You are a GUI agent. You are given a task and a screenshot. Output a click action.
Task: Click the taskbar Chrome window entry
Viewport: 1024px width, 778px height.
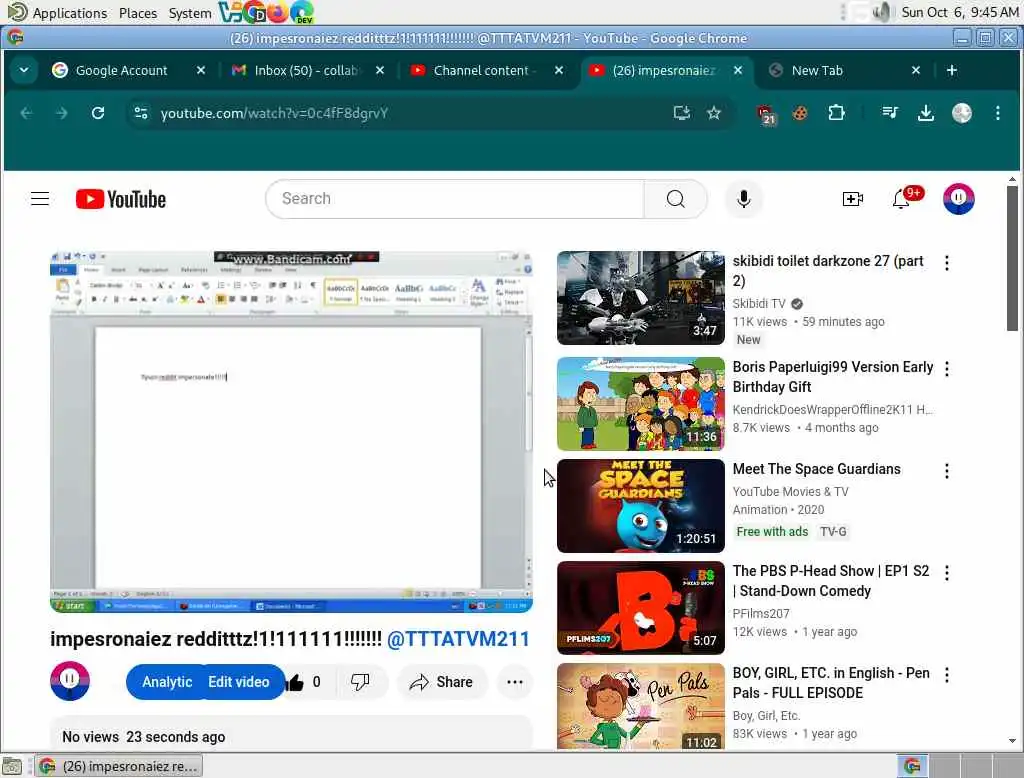click(119, 766)
